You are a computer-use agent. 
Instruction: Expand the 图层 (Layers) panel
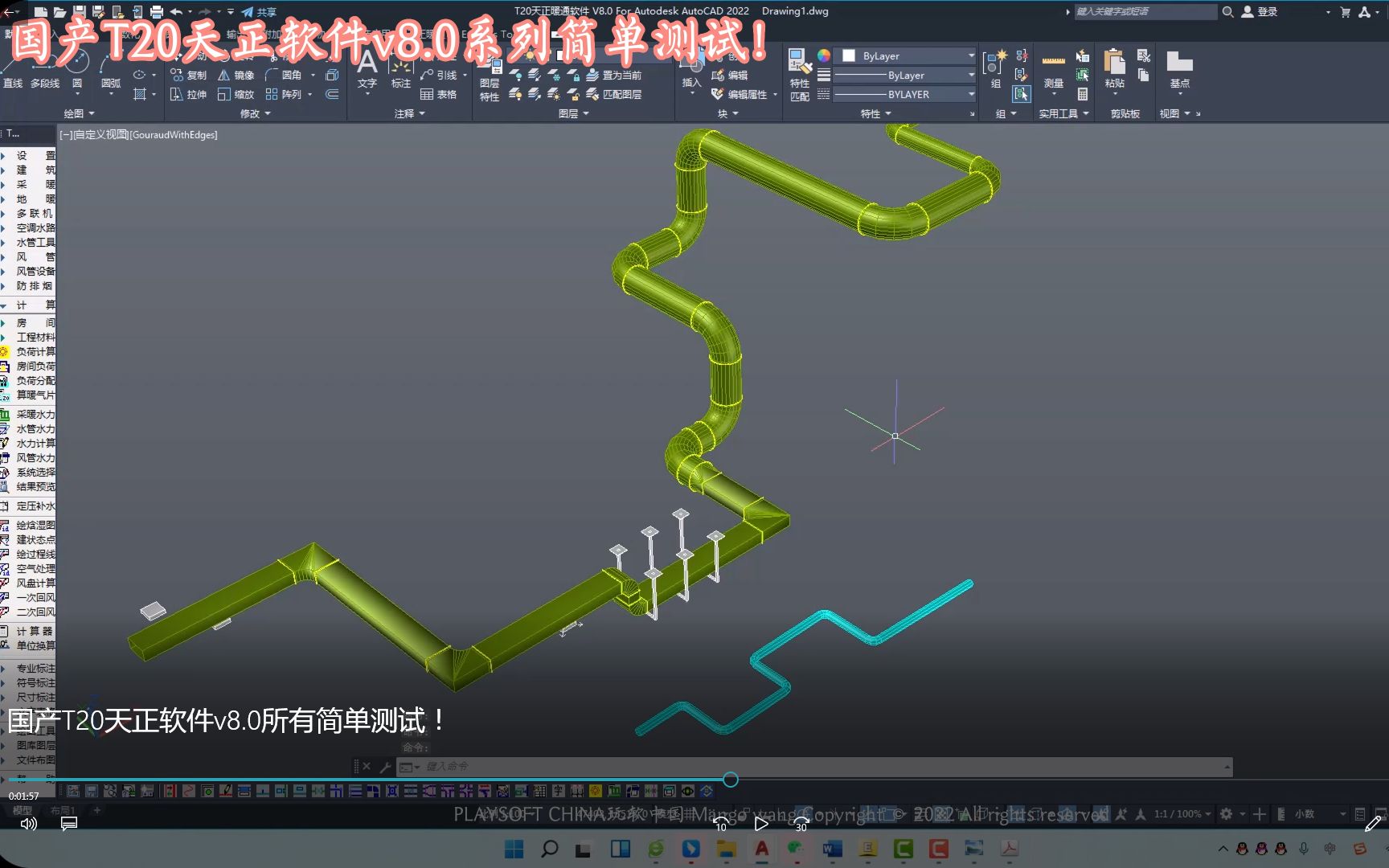574,113
